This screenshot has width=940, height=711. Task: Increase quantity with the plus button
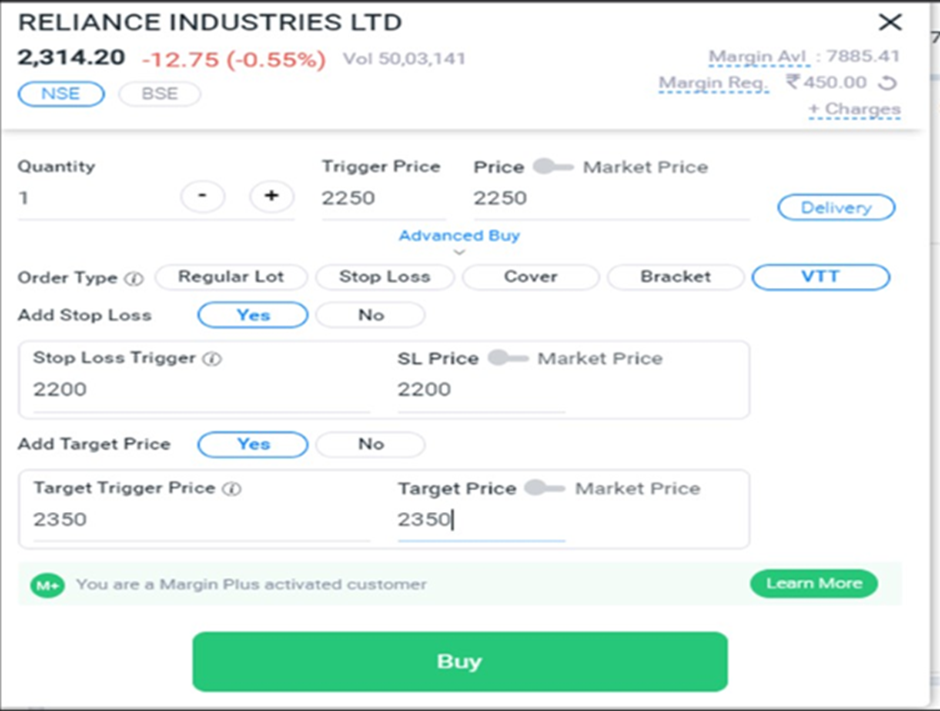[x=272, y=196]
